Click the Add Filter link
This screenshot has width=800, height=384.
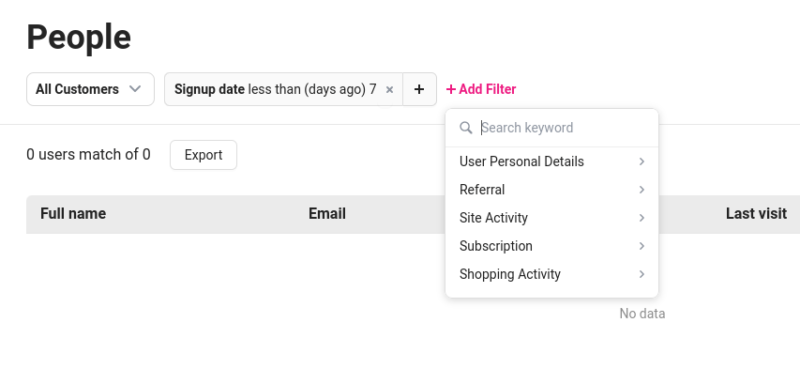pyautogui.click(x=481, y=89)
